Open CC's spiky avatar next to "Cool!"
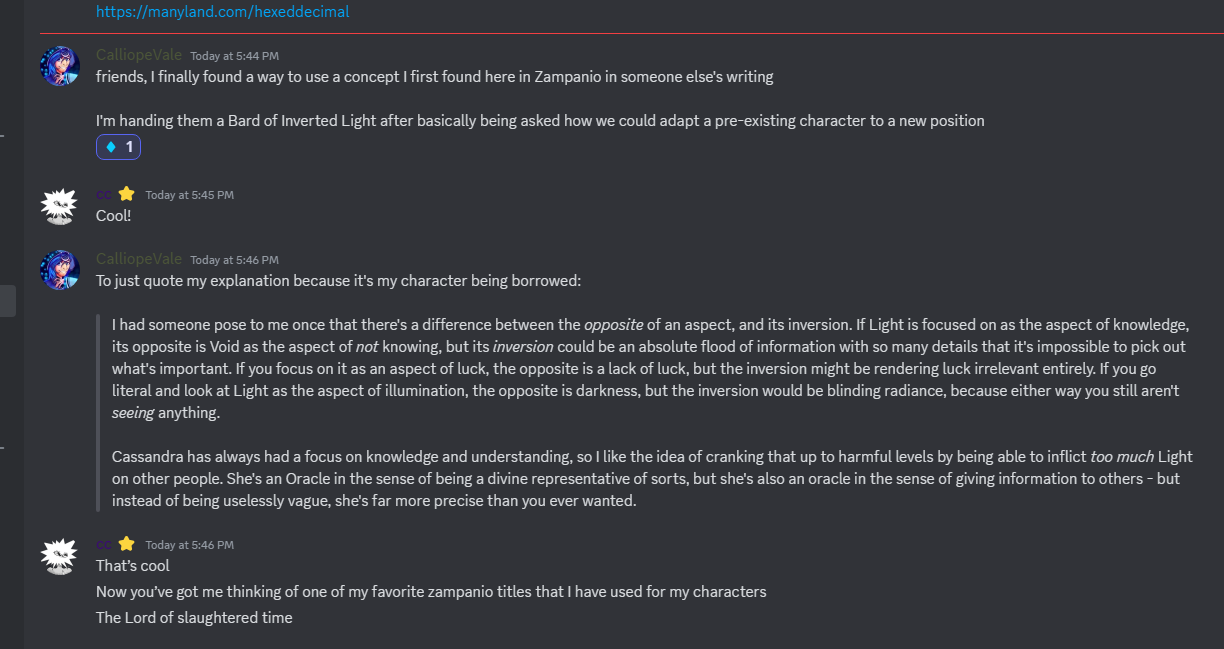Image resolution: width=1224 pixels, height=649 pixels. [59, 205]
